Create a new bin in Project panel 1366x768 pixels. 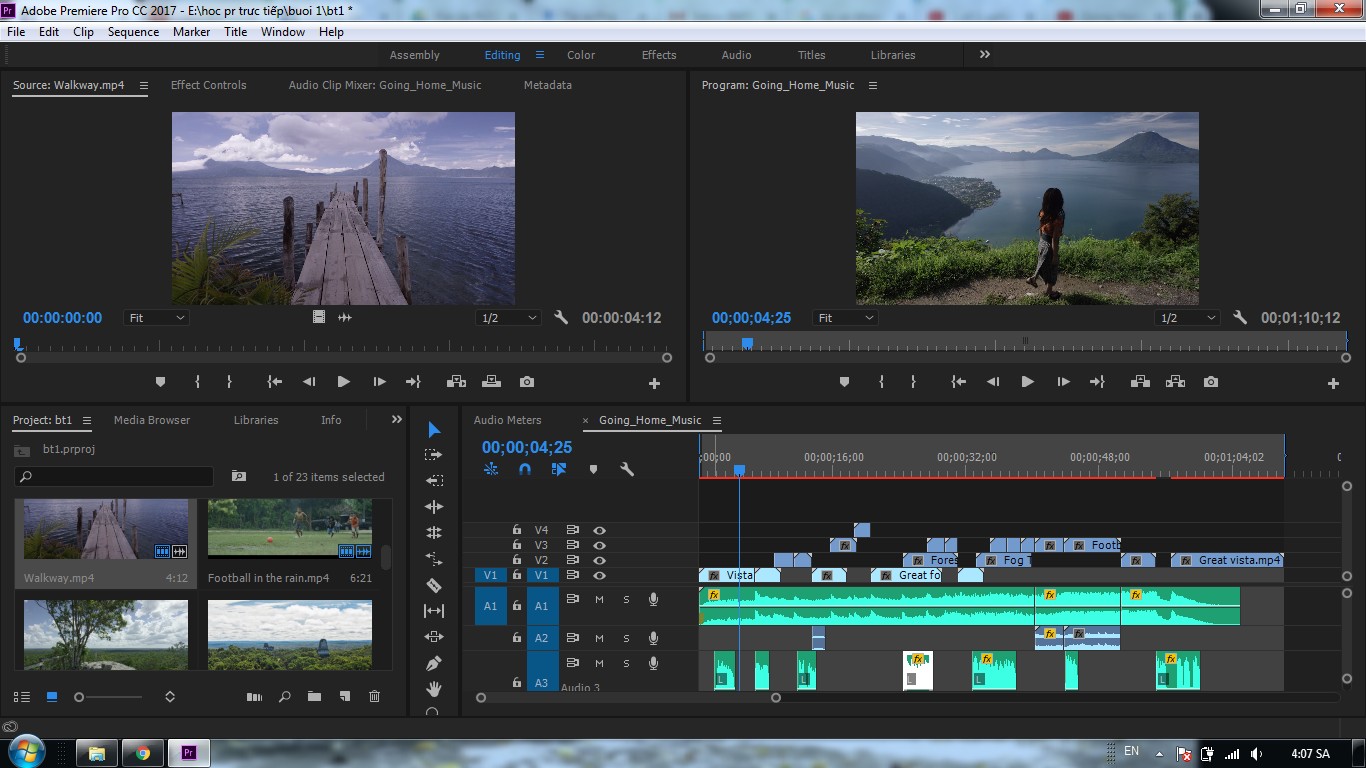coord(314,697)
